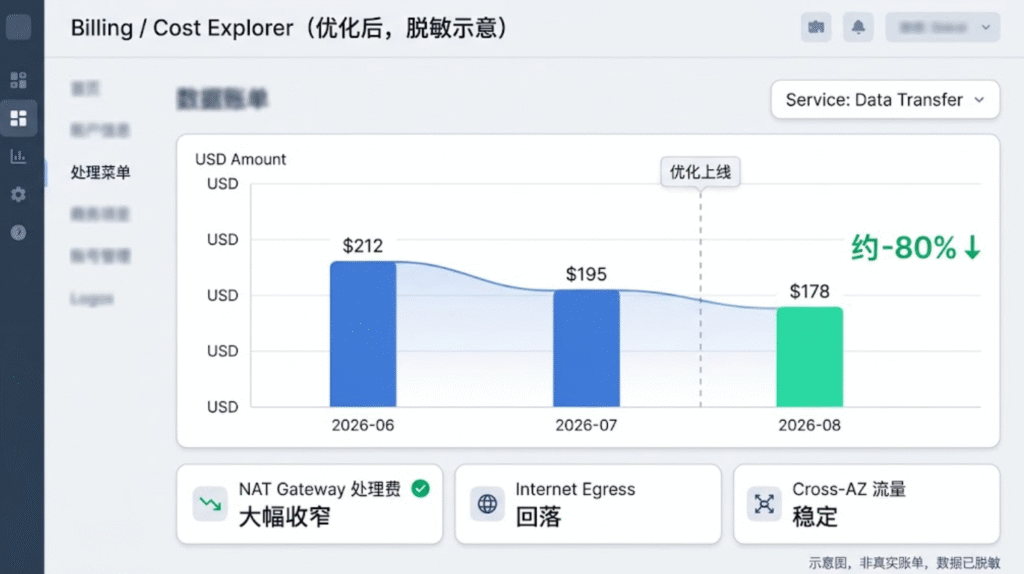
Task: Click the Billing / Cost Explorer page title
Action: (289, 28)
